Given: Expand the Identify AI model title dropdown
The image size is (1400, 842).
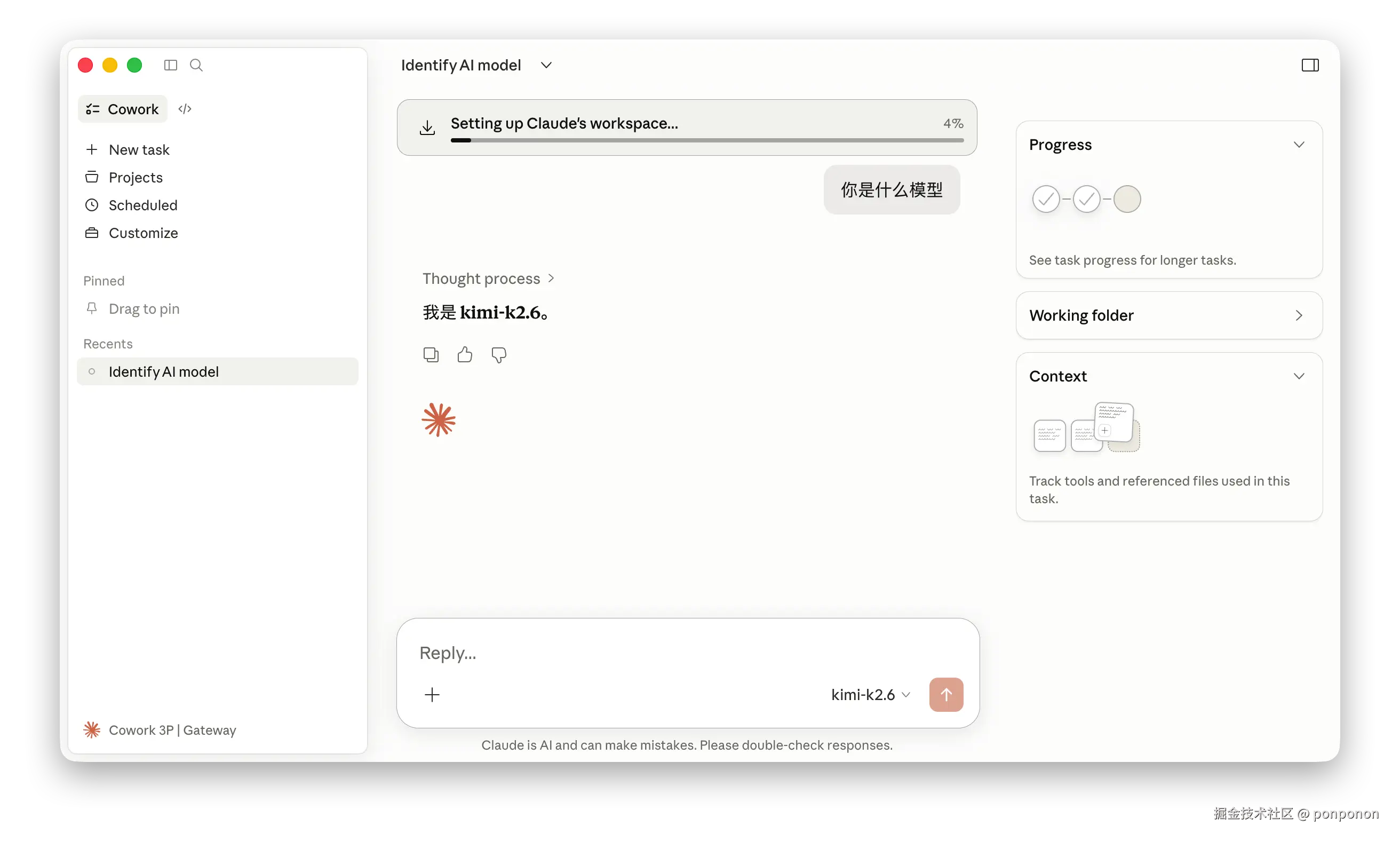Looking at the screenshot, I should point(546,65).
